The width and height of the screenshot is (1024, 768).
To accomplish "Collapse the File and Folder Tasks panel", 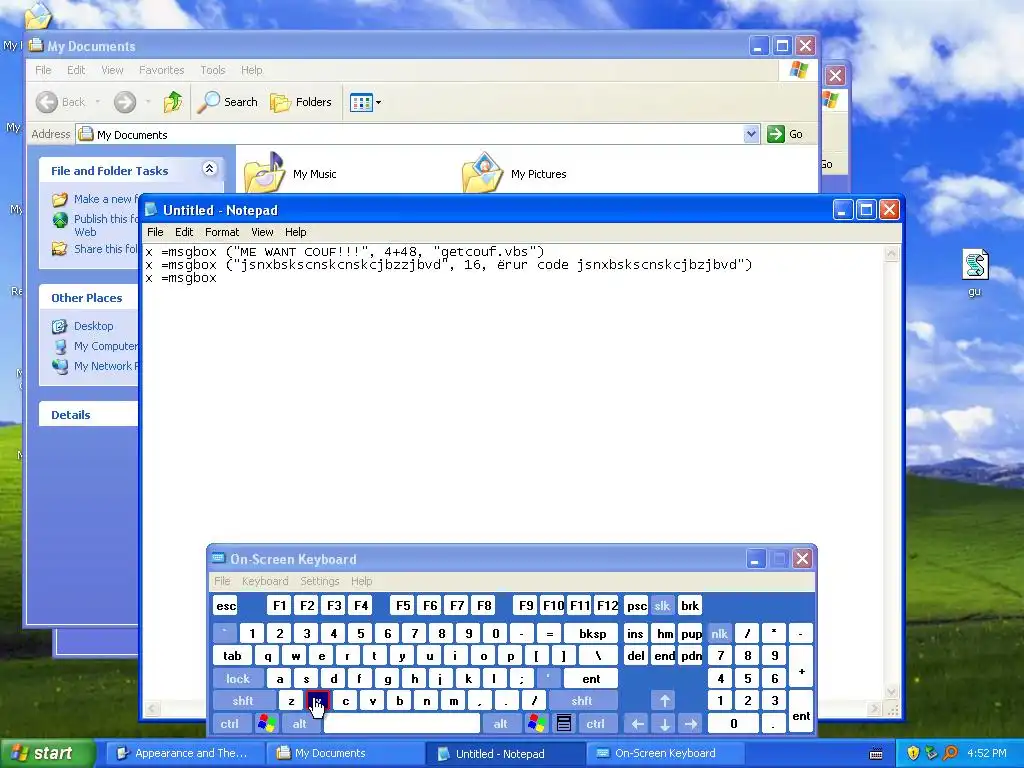I will click(209, 169).
